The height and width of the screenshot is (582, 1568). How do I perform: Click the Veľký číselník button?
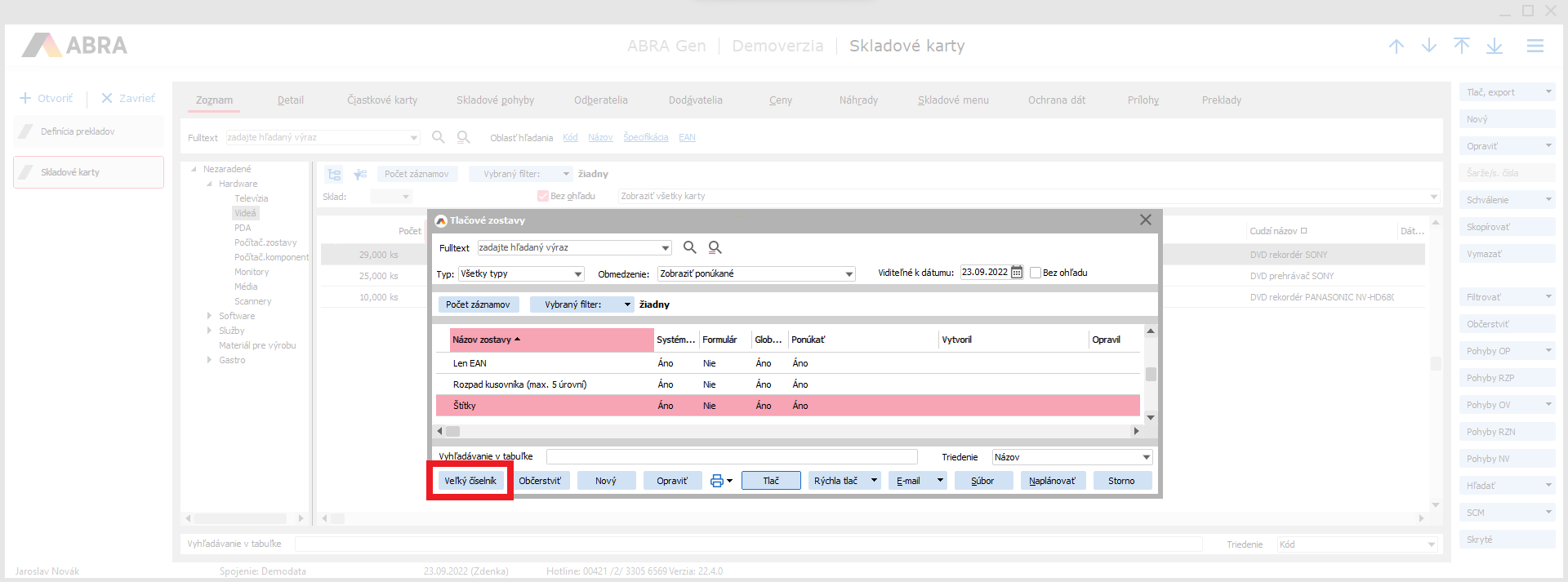(x=470, y=481)
